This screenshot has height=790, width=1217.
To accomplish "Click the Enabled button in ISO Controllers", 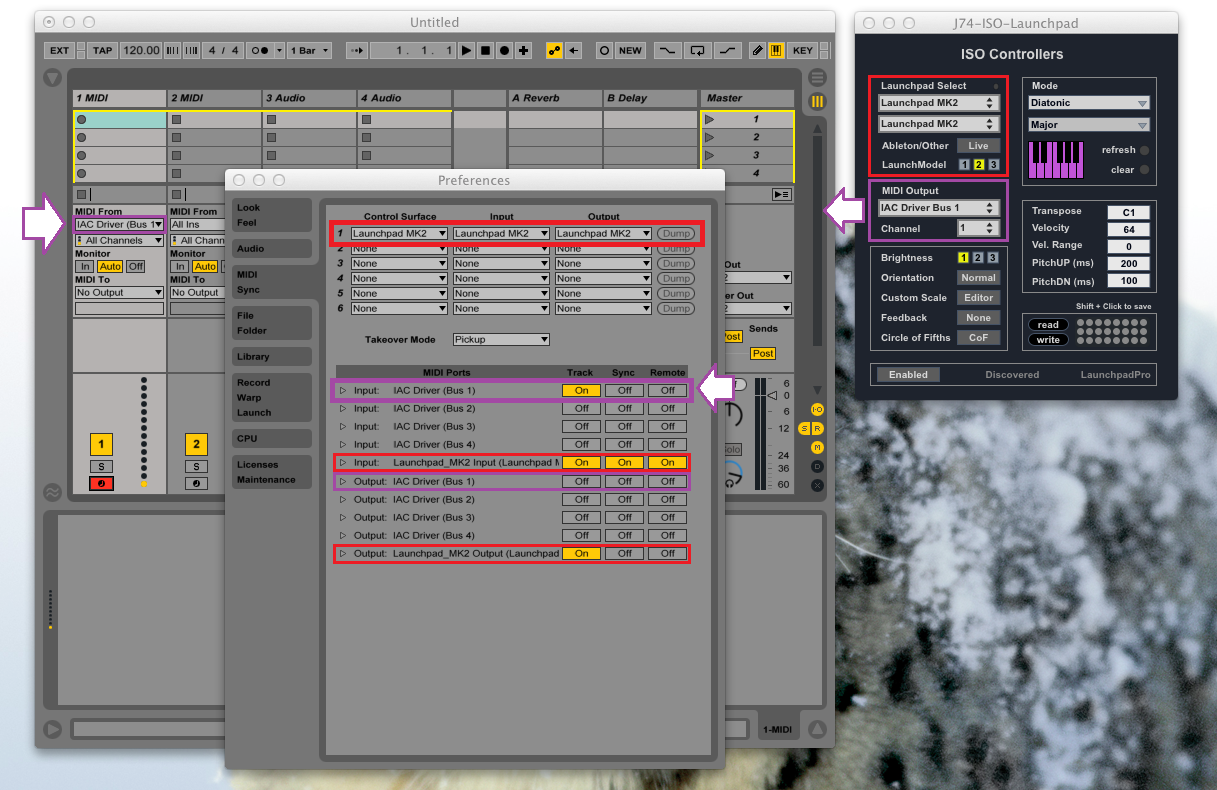I will coord(908,375).
